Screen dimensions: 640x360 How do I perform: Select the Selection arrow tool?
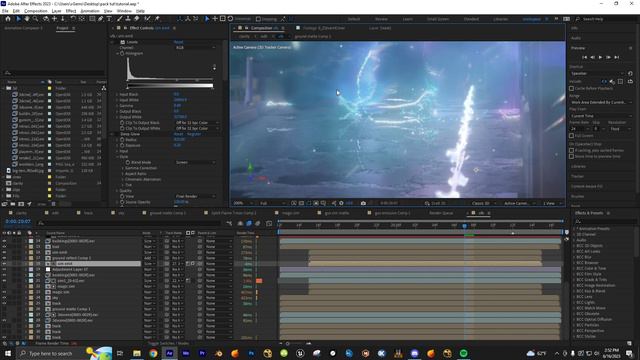click(18, 19)
